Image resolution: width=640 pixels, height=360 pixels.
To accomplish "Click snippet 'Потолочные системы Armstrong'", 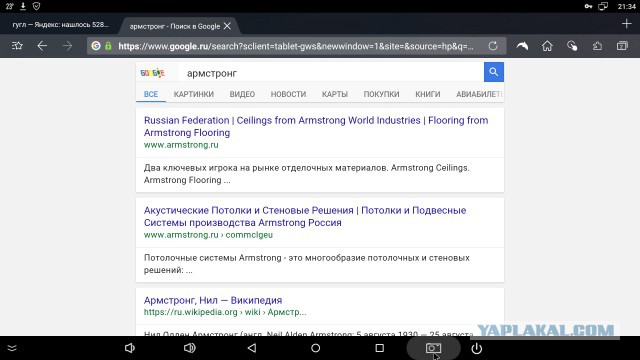I will tap(307, 264).
